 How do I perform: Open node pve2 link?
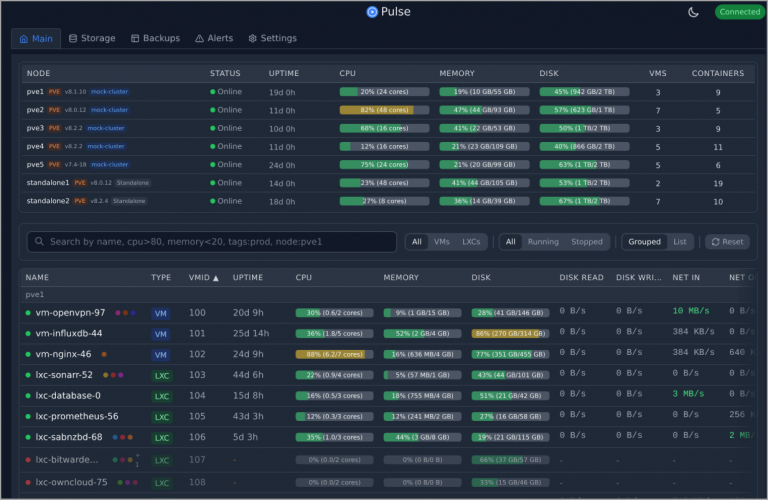point(35,110)
